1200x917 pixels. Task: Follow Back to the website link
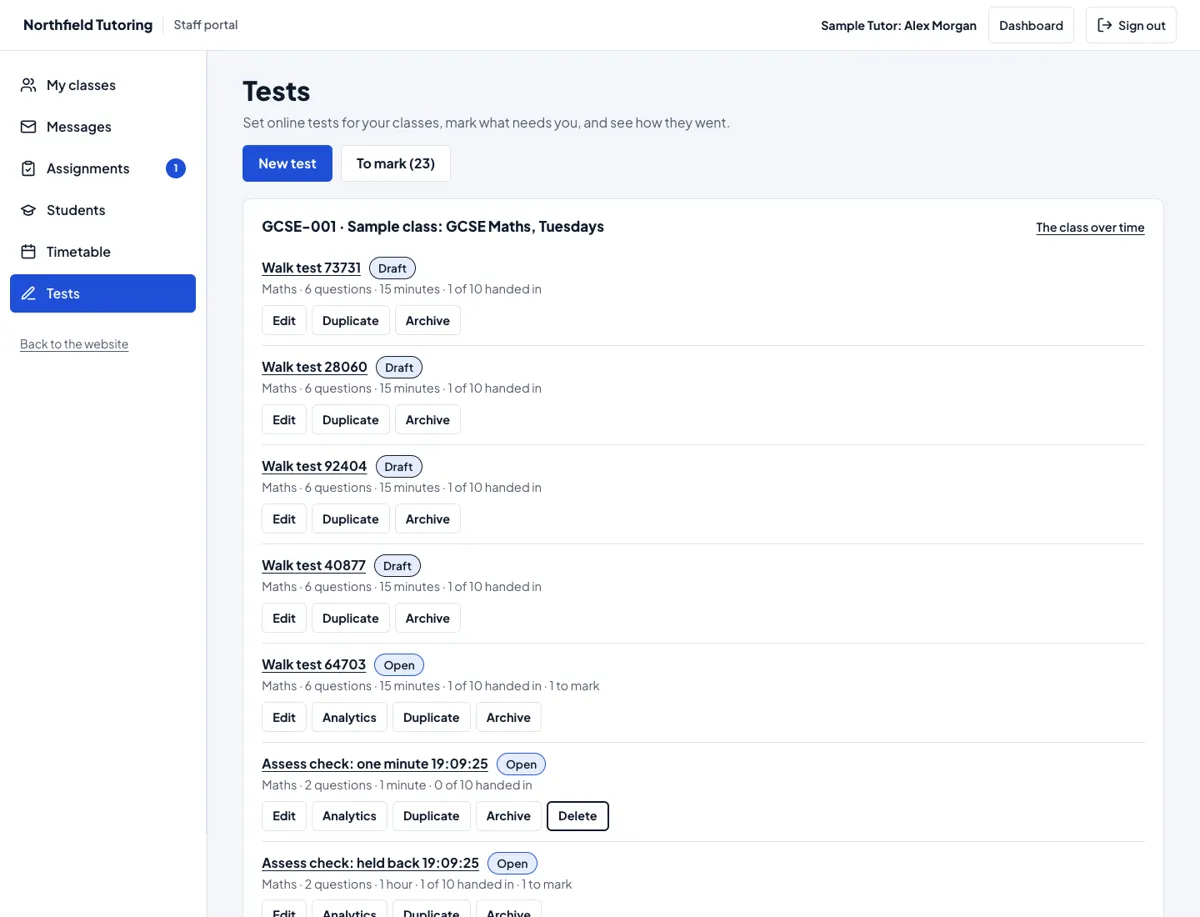click(x=74, y=344)
